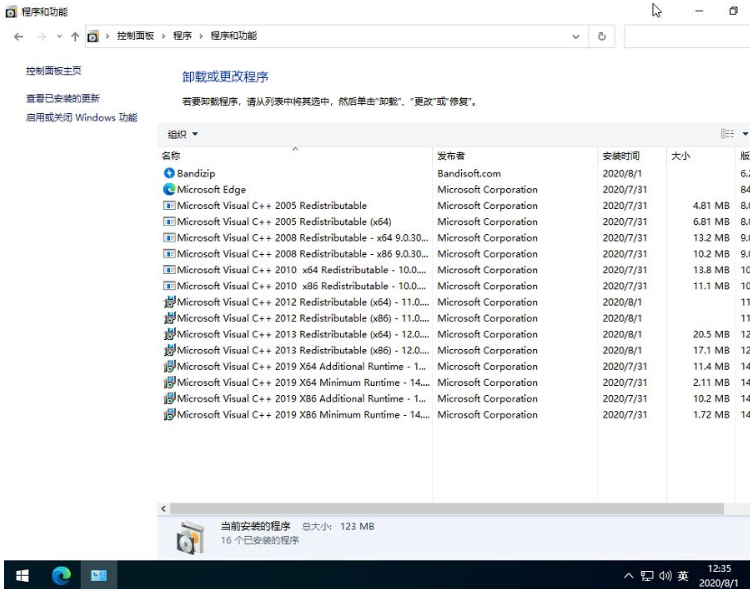The height and width of the screenshot is (589, 750).
Task: Sort by the 大小 column header
Action: pyautogui.click(x=700, y=156)
